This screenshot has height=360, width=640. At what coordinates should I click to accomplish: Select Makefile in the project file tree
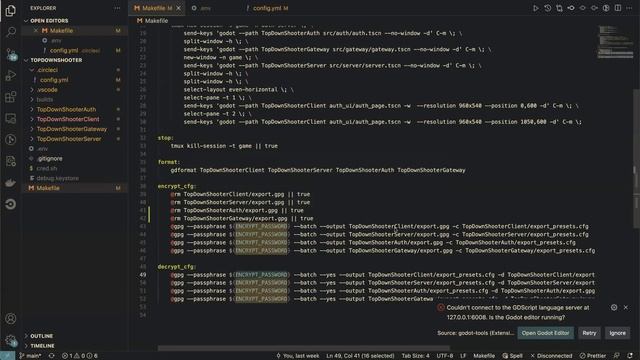click(48, 188)
